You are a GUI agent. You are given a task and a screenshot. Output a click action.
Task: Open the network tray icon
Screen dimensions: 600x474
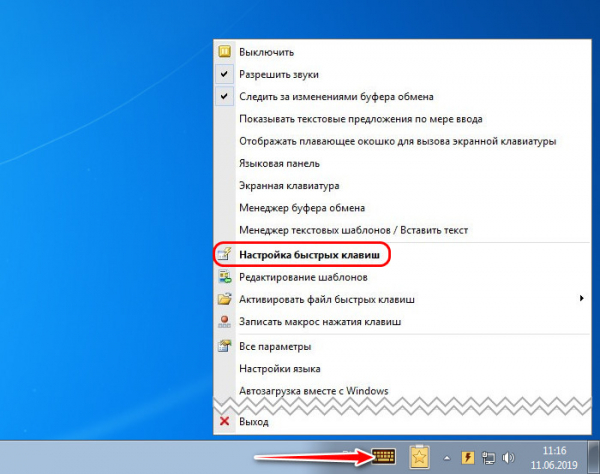[x=488, y=458]
